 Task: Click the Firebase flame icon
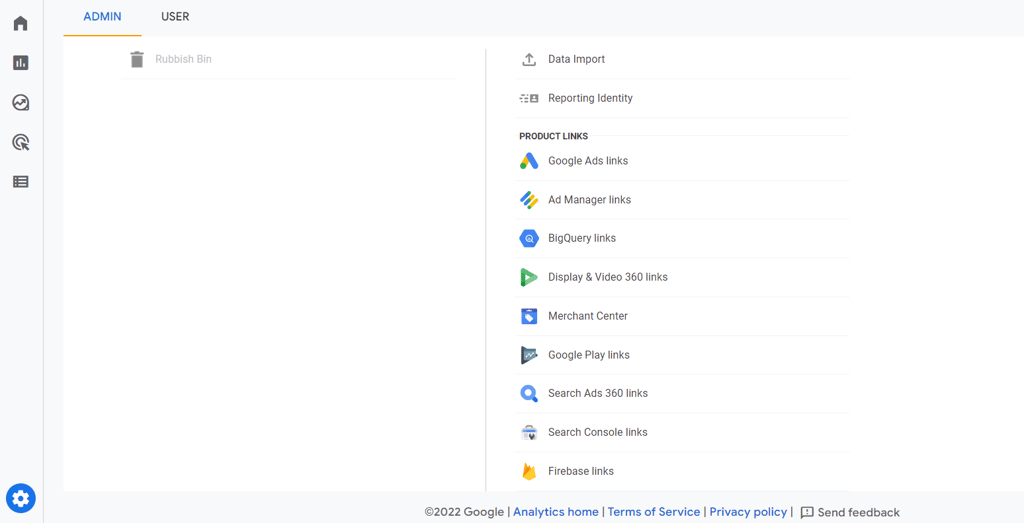(529, 471)
